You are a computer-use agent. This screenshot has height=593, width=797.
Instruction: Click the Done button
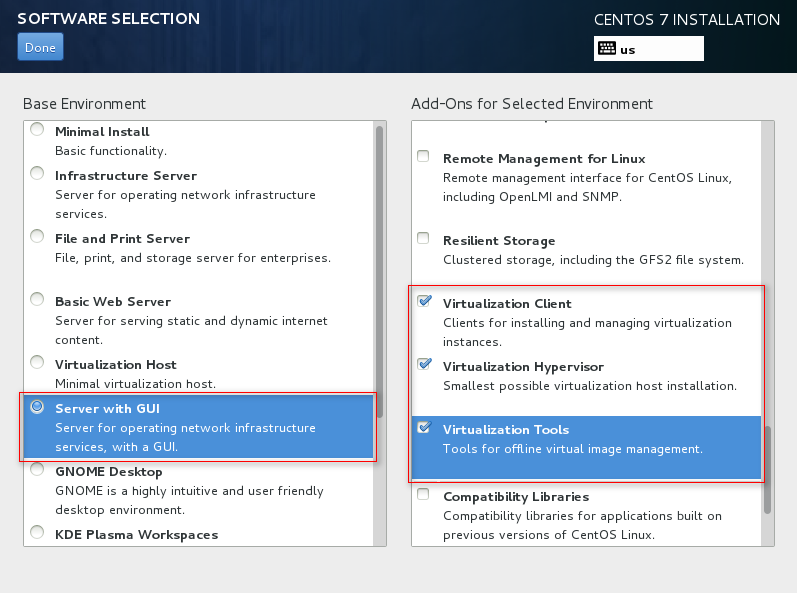(x=40, y=47)
